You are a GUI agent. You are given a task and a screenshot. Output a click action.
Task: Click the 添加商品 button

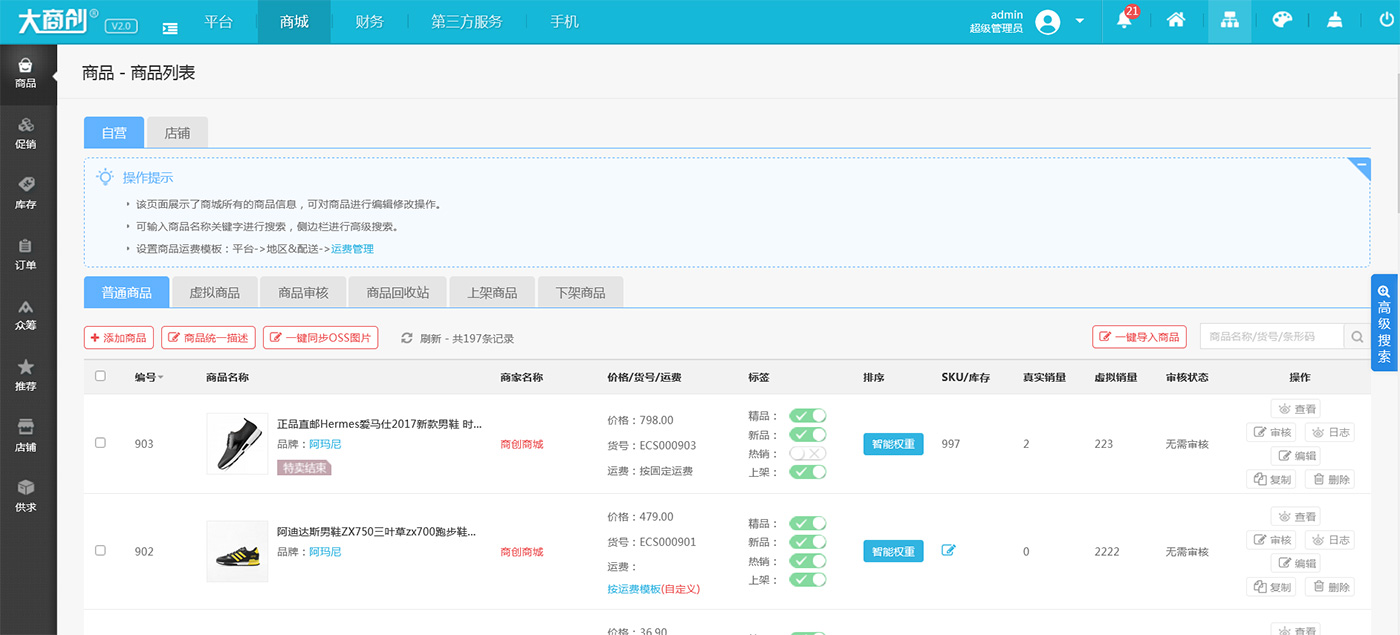[118, 337]
